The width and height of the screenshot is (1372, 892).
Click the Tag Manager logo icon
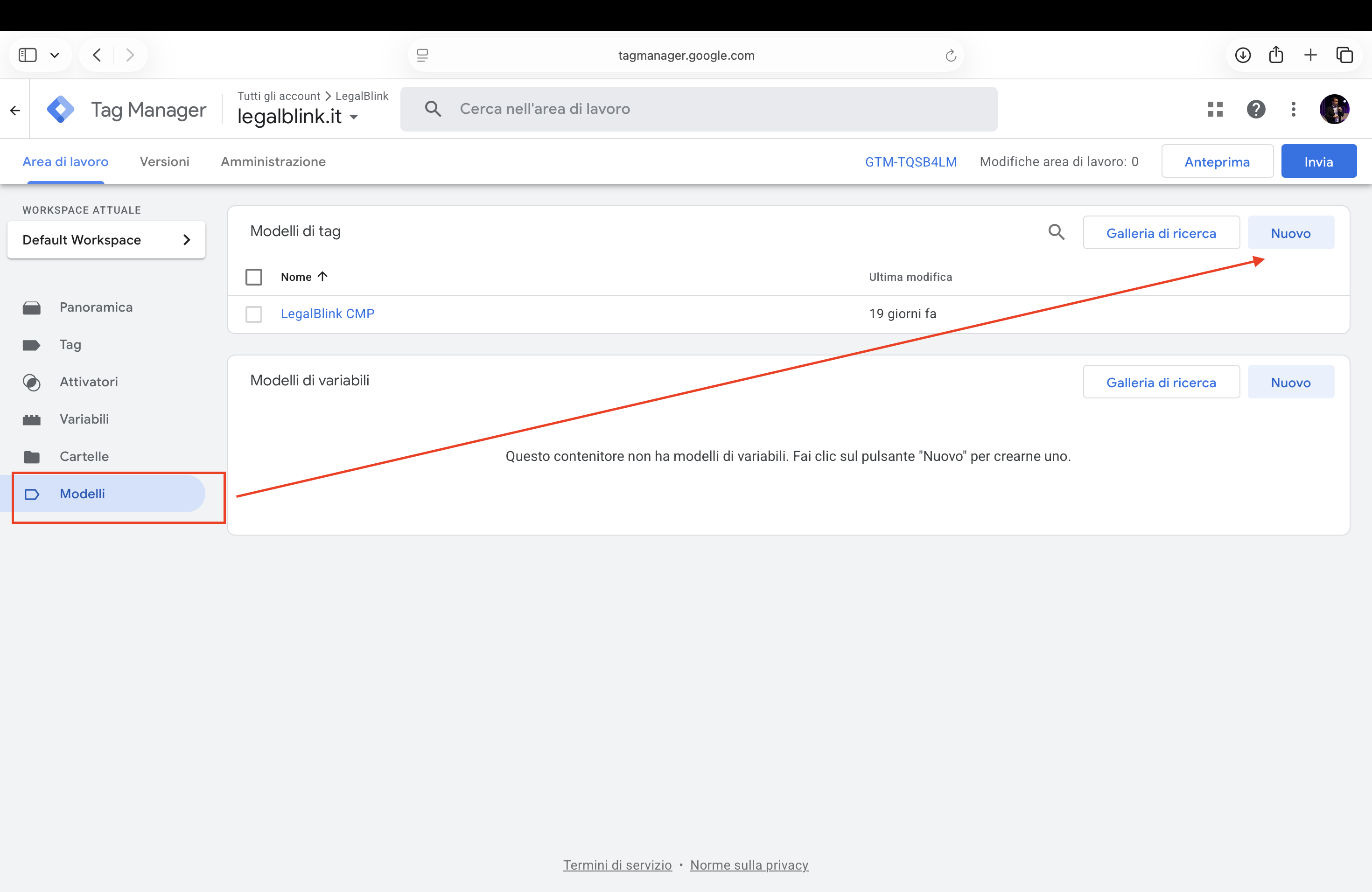[x=61, y=110]
